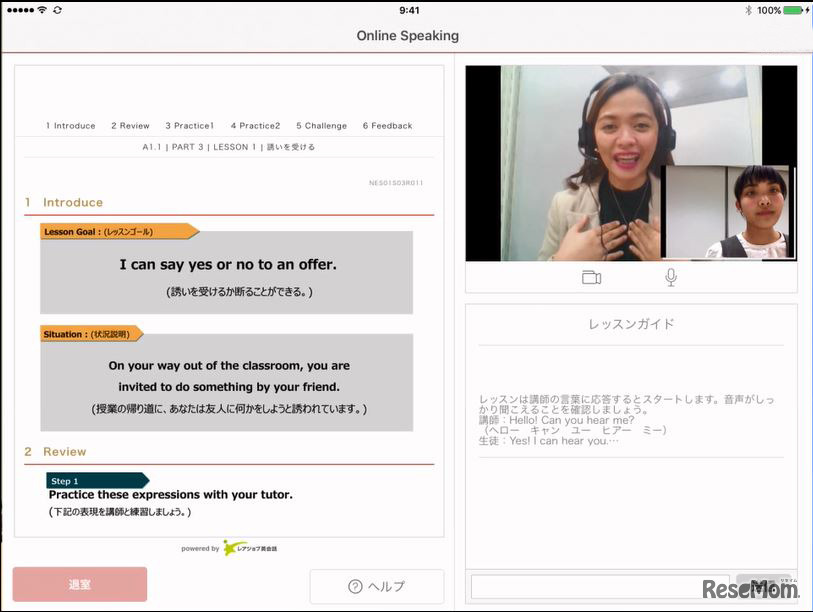Jump to the '3 Practice1' step

coord(189,125)
